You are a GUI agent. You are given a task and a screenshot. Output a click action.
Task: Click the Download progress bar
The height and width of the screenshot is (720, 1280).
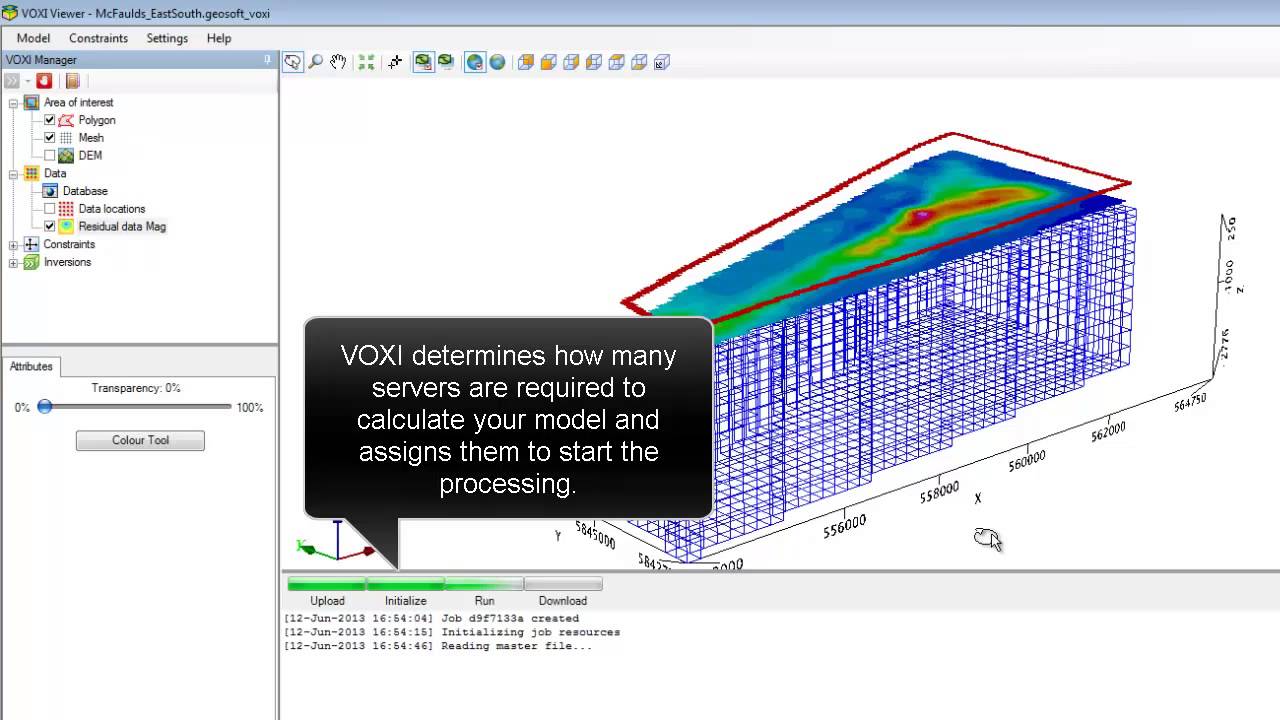[x=563, y=584]
